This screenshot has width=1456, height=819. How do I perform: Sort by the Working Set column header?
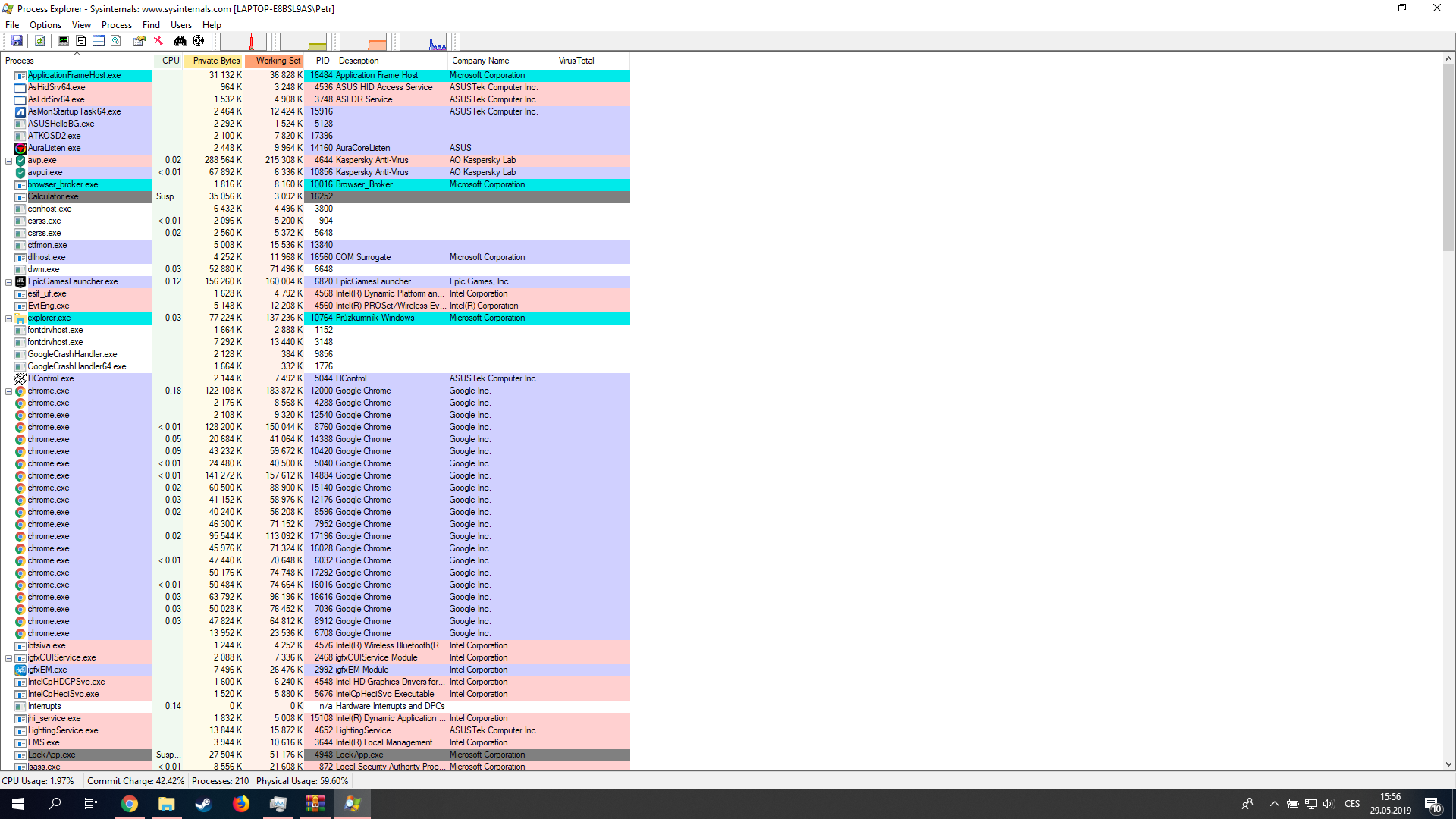[275, 61]
